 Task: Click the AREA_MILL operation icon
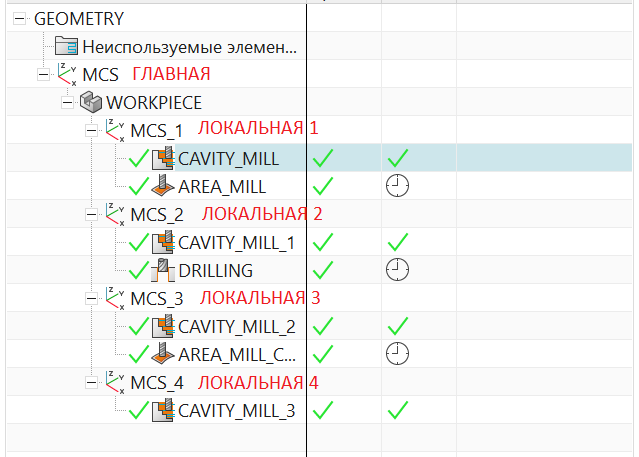pos(163,186)
